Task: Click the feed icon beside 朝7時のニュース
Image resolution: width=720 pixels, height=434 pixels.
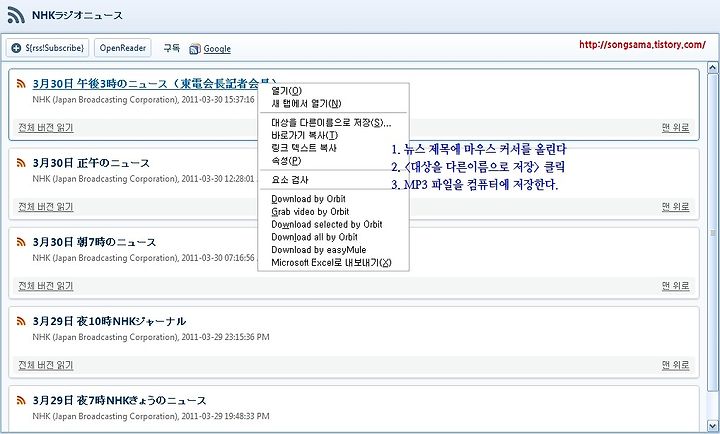Action: (x=21, y=242)
